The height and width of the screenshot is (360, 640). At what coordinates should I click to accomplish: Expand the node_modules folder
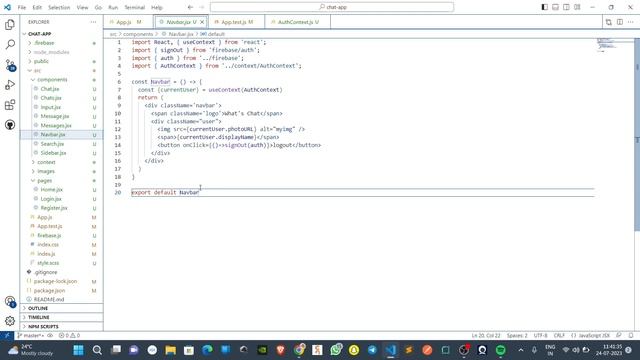(61, 52)
